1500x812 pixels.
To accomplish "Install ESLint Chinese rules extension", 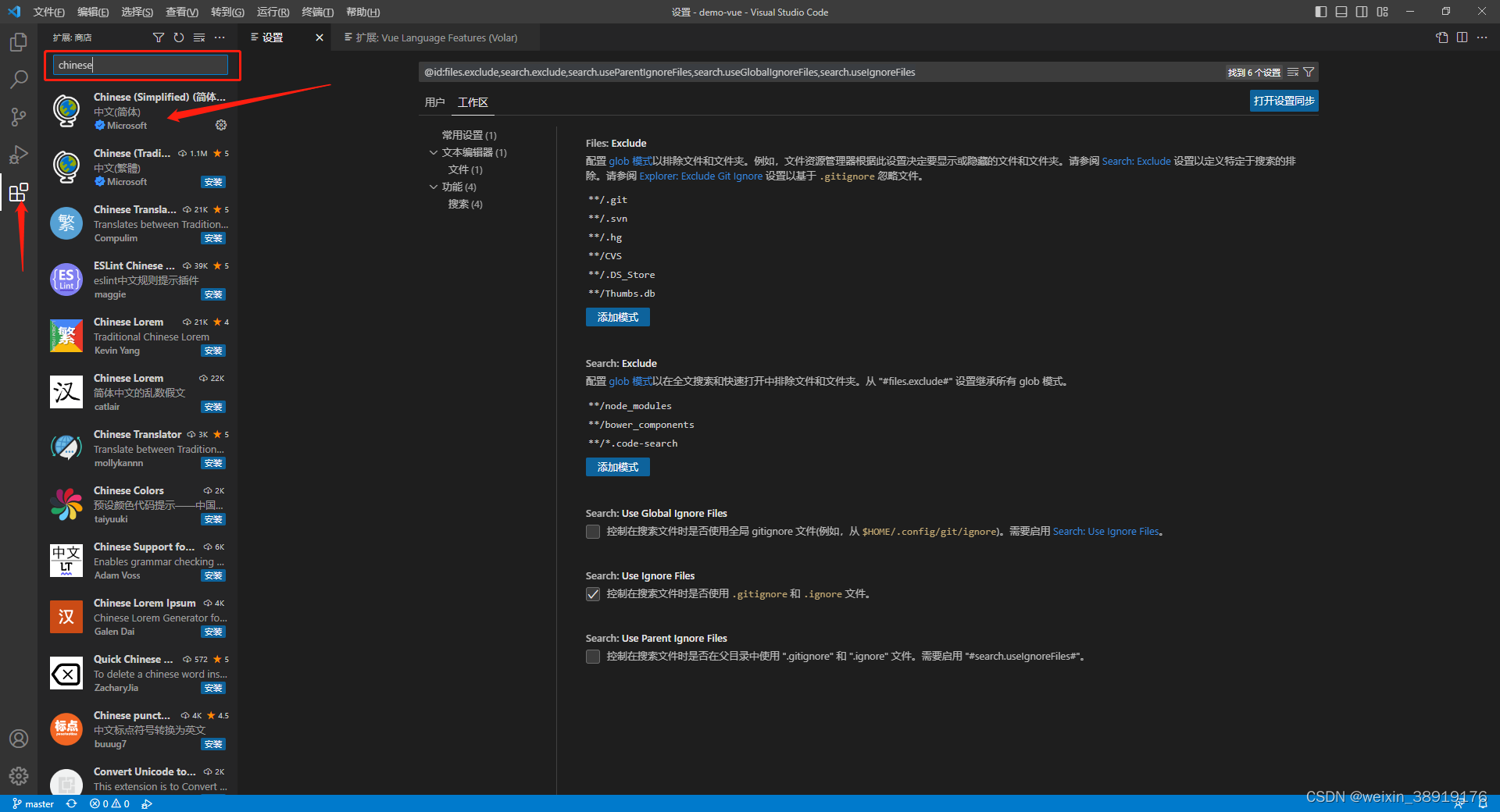I will point(213,294).
